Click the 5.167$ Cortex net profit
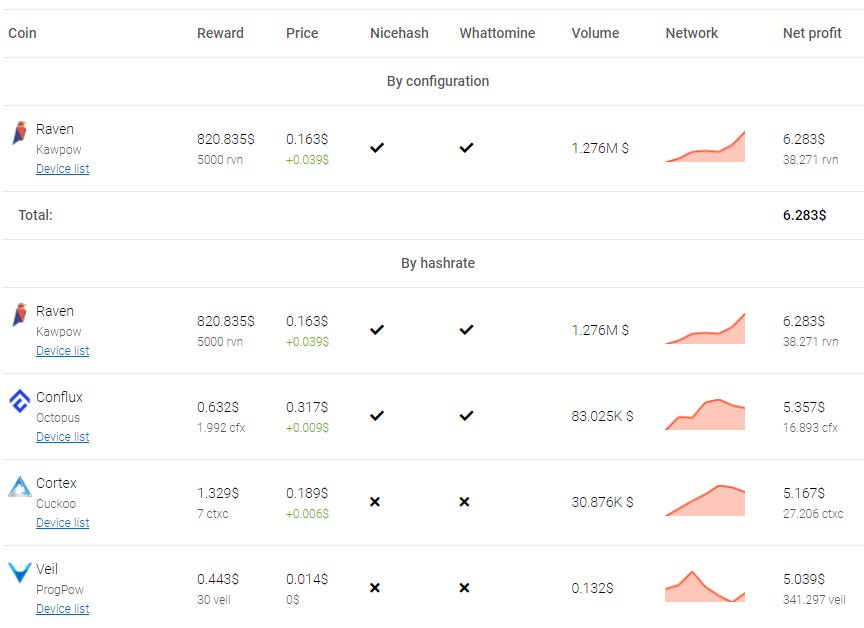The height and width of the screenshot is (628, 864). pyautogui.click(x=804, y=493)
